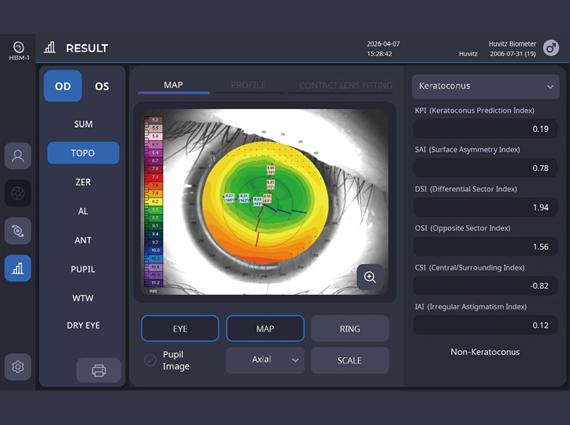Viewport: 570px width, 425px height.
Task: Click the exam date 2026-04-07
Action: pos(383,44)
